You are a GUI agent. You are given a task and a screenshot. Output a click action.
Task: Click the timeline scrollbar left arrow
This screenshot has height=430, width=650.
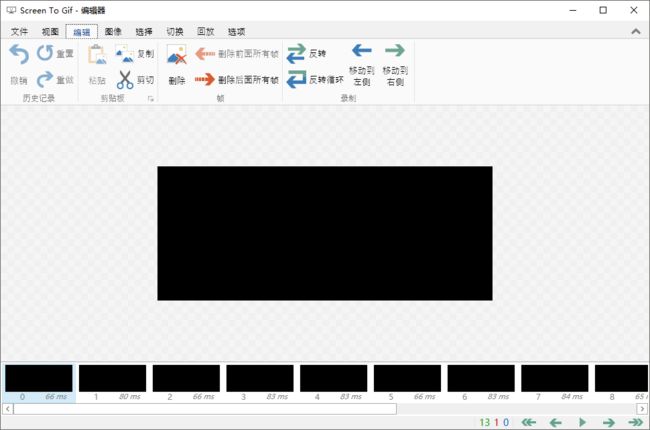pos(7,409)
